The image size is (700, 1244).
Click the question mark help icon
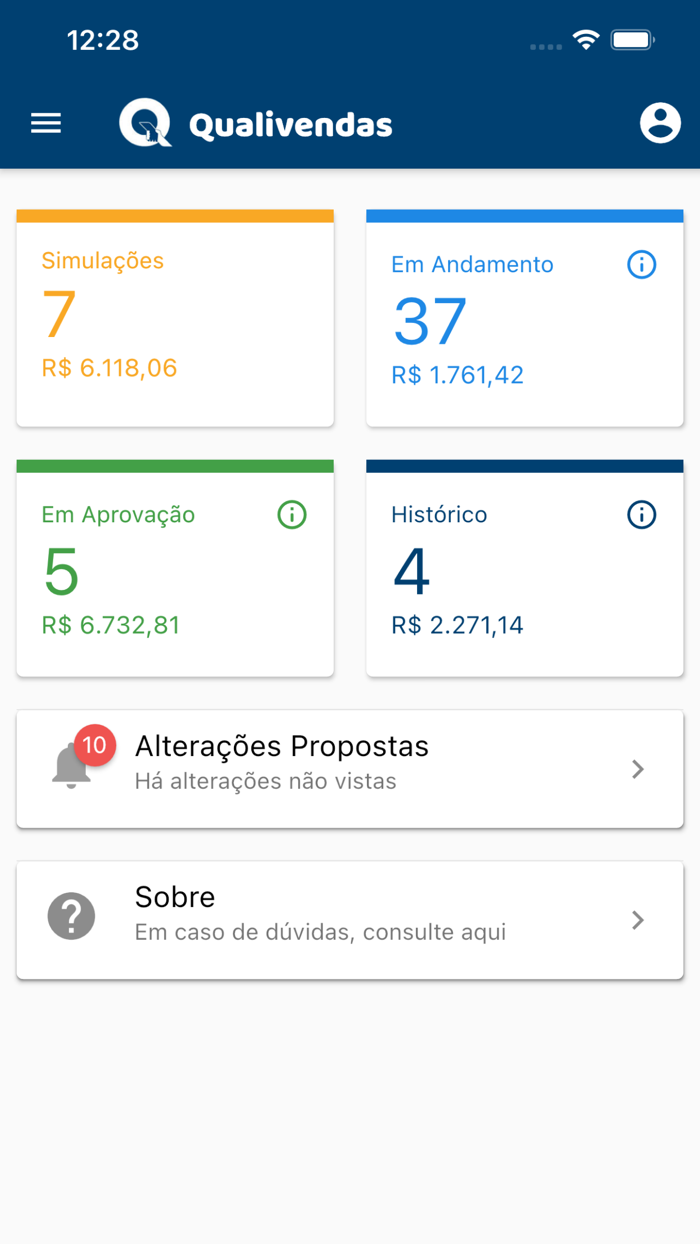(70, 915)
